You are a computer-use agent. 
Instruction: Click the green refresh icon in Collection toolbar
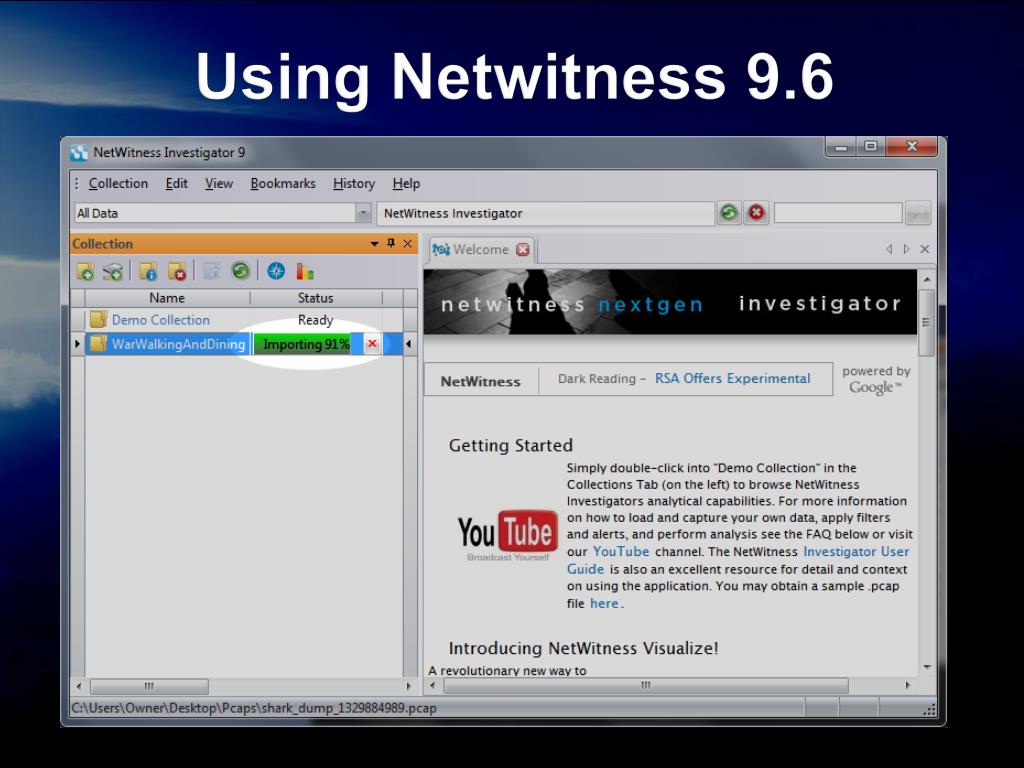(x=240, y=270)
